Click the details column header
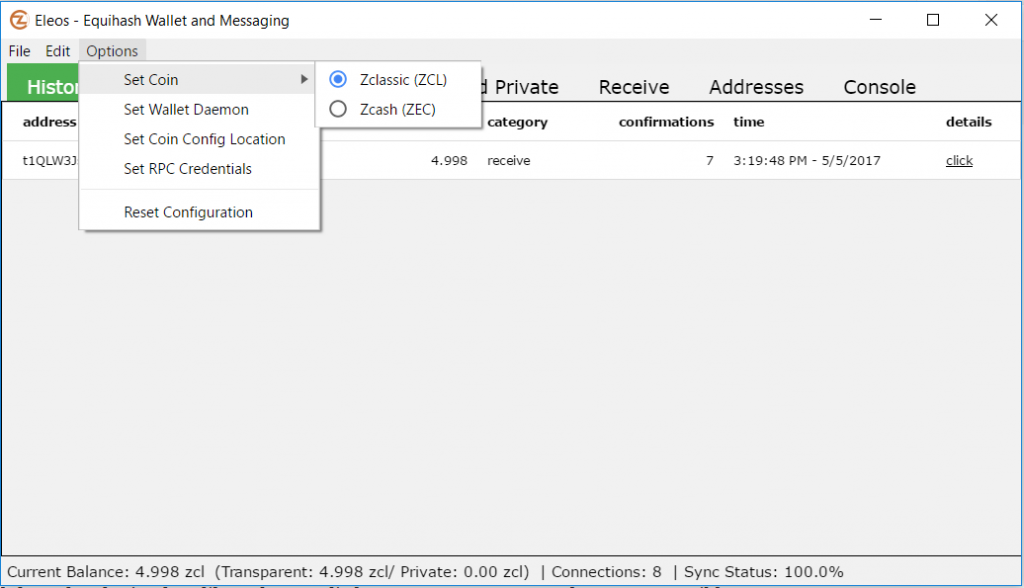The height and width of the screenshot is (588, 1024). coord(968,122)
